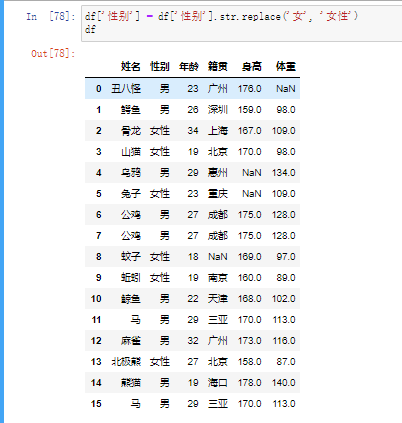Select the weight value 97.0
Image resolution: width=402 pixels, height=423 pixels.
point(286,257)
